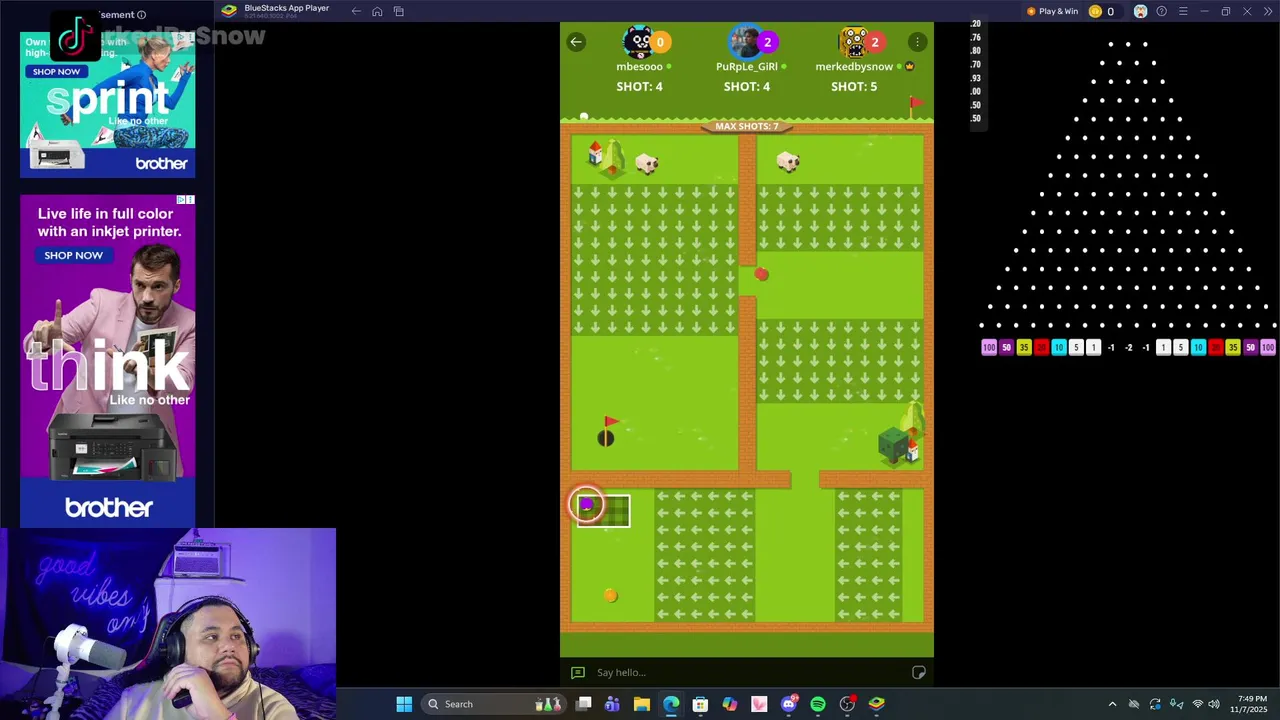Click the chat bubble icon beside Say hello
1280x720 pixels.
coord(577,672)
